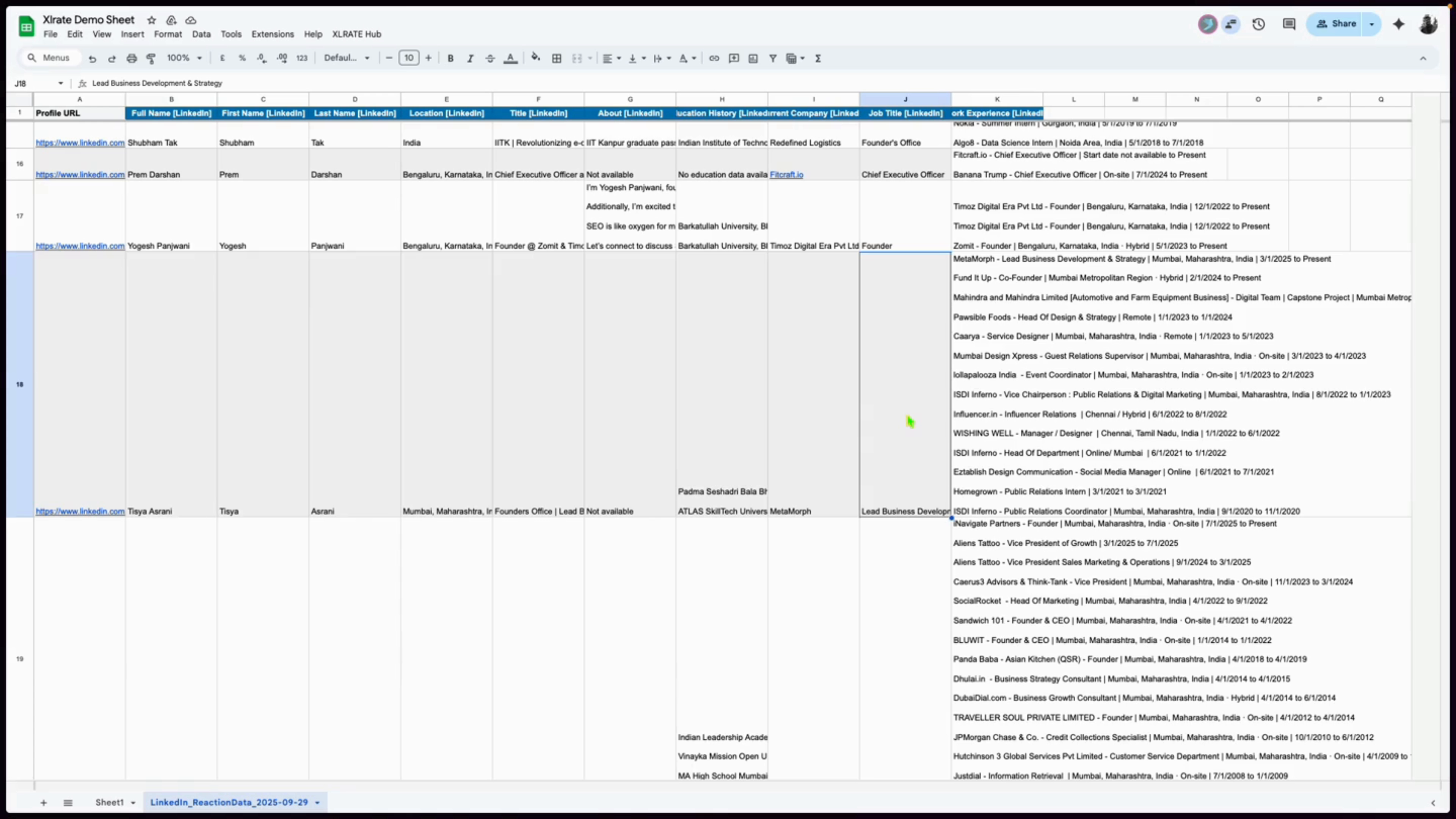Open the zoom percentage dropdown
1456x819 pixels.
click(184, 58)
